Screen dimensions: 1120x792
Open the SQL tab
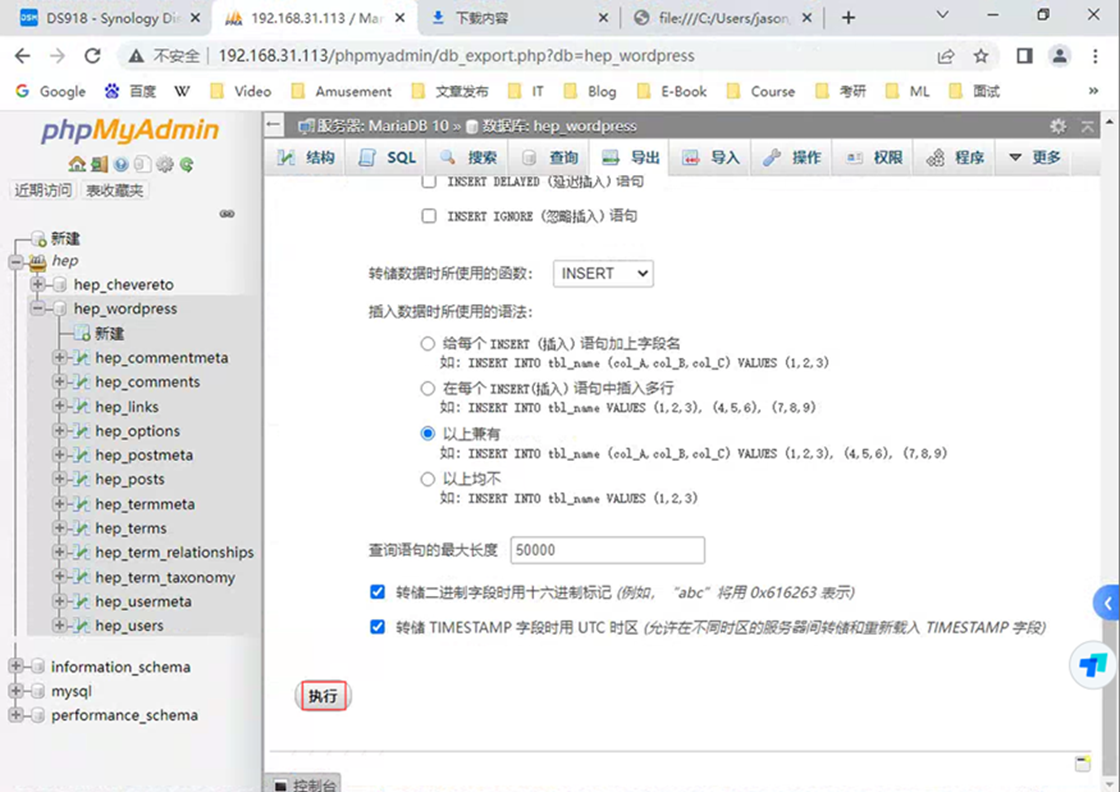click(387, 158)
